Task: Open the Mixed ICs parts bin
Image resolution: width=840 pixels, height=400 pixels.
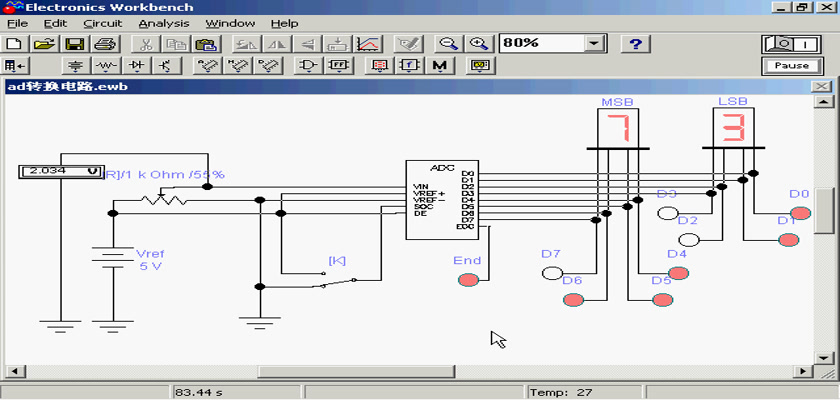Action: (x=237, y=66)
